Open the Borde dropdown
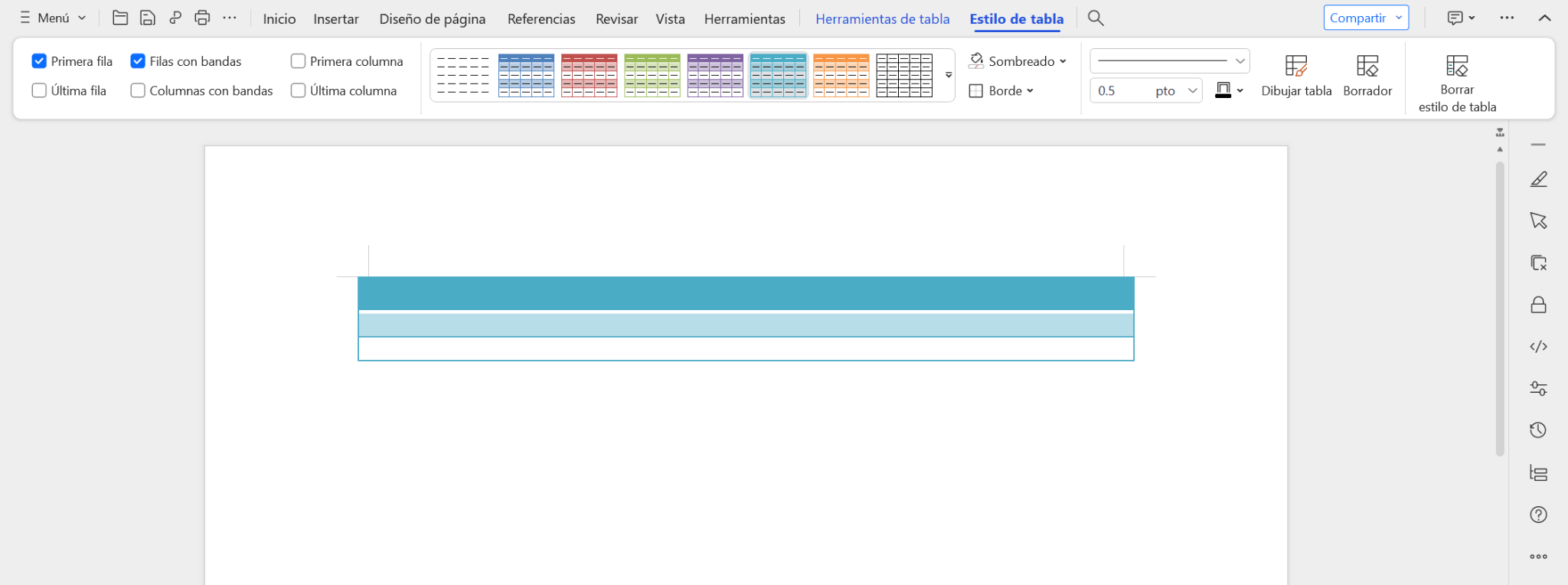 (x=1001, y=90)
